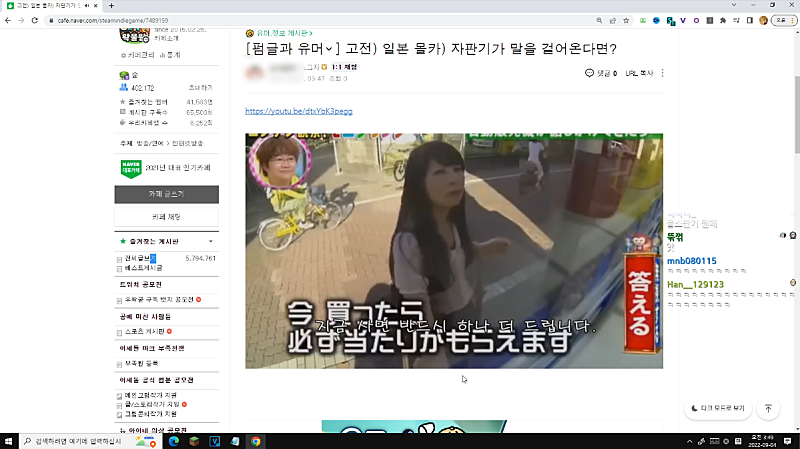The width and height of the screenshot is (800, 449).
Task: Open the Chrome icon in the taskbar
Action: click(256, 441)
